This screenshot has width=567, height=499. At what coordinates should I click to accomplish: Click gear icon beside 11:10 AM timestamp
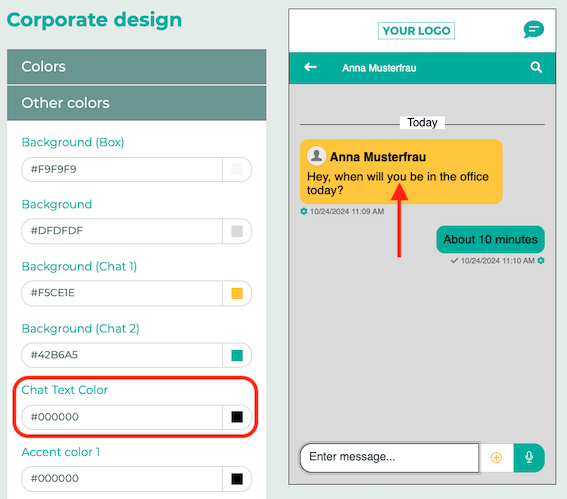(x=541, y=260)
